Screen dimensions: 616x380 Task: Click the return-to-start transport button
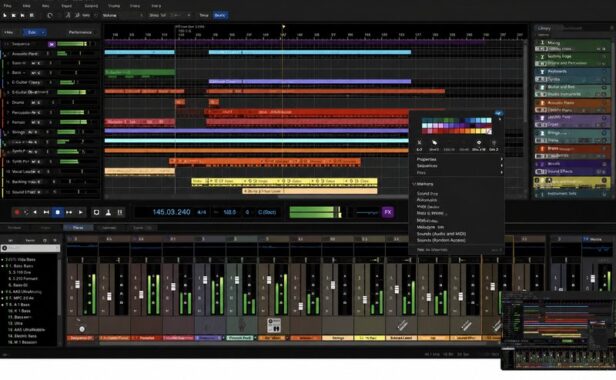[x=46, y=212]
